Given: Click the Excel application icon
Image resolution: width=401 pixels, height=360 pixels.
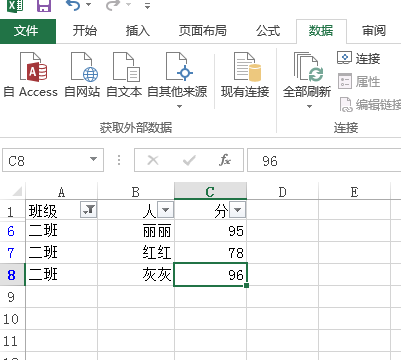Looking at the screenshot, I should pos(15,5).
